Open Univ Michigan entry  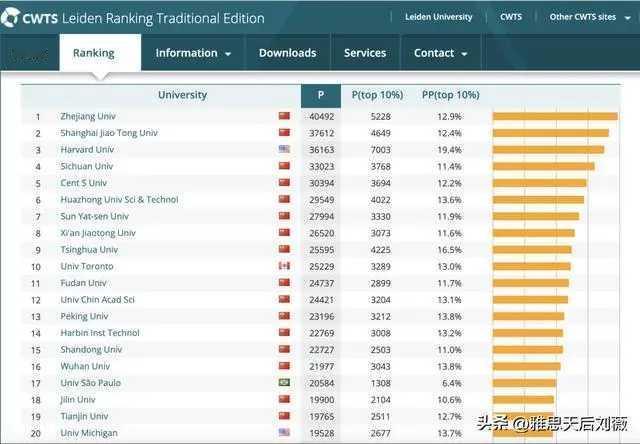89,433
